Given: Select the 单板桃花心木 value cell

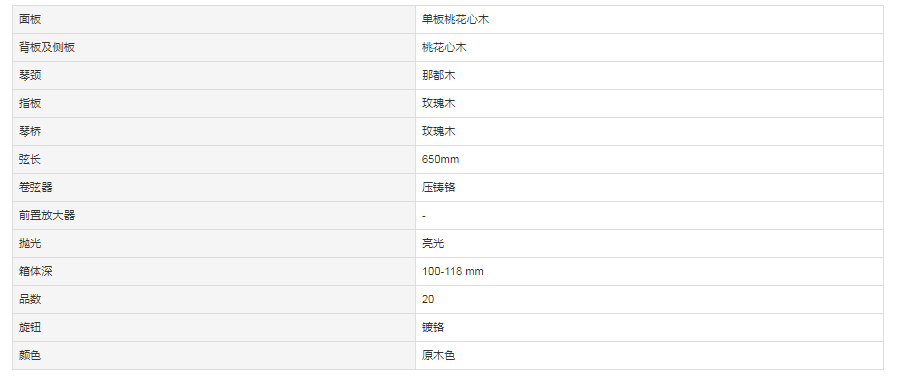Looking at the screenshot, I should click(649, 19).
